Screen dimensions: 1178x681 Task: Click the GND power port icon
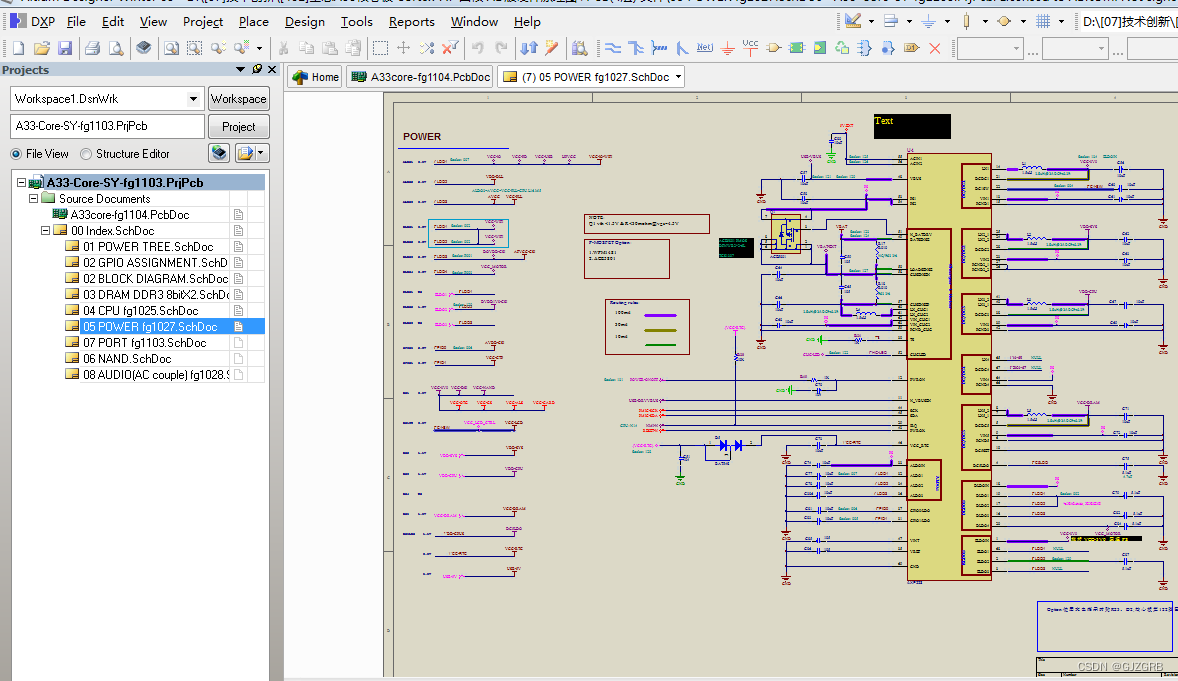728,48
